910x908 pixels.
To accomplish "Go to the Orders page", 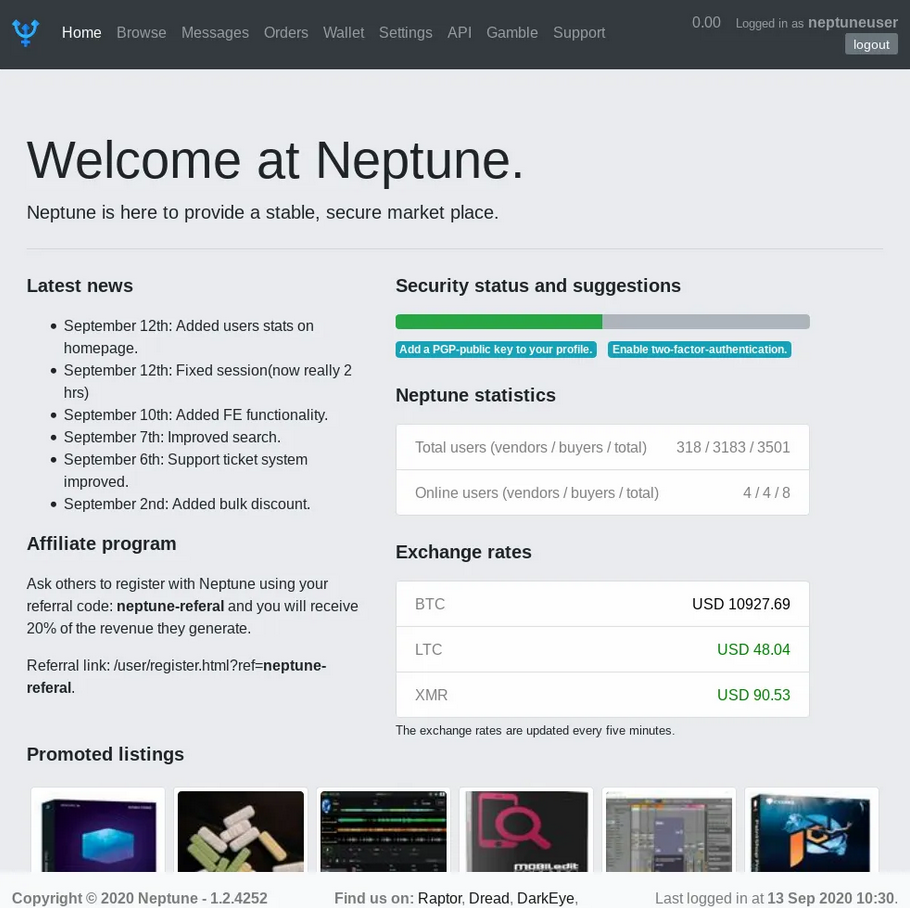I will tap(286, 32).
